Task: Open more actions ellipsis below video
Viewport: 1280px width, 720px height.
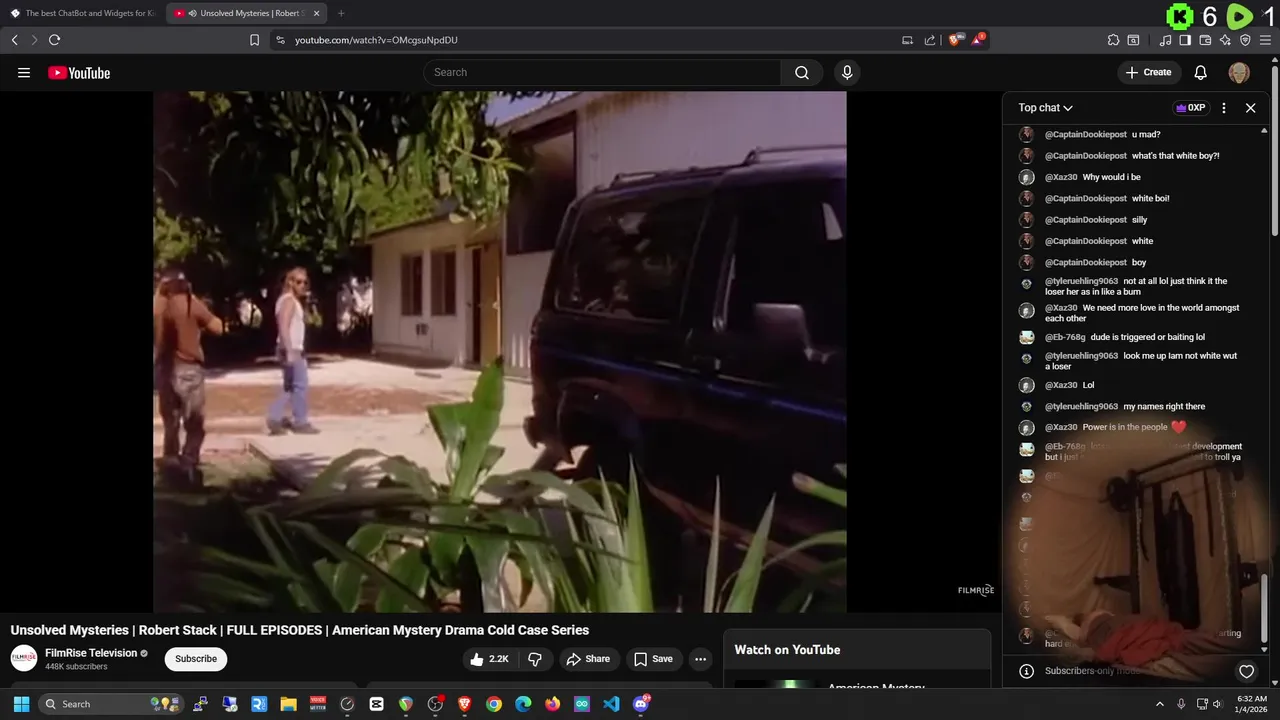Action: [x=701, y=659]
